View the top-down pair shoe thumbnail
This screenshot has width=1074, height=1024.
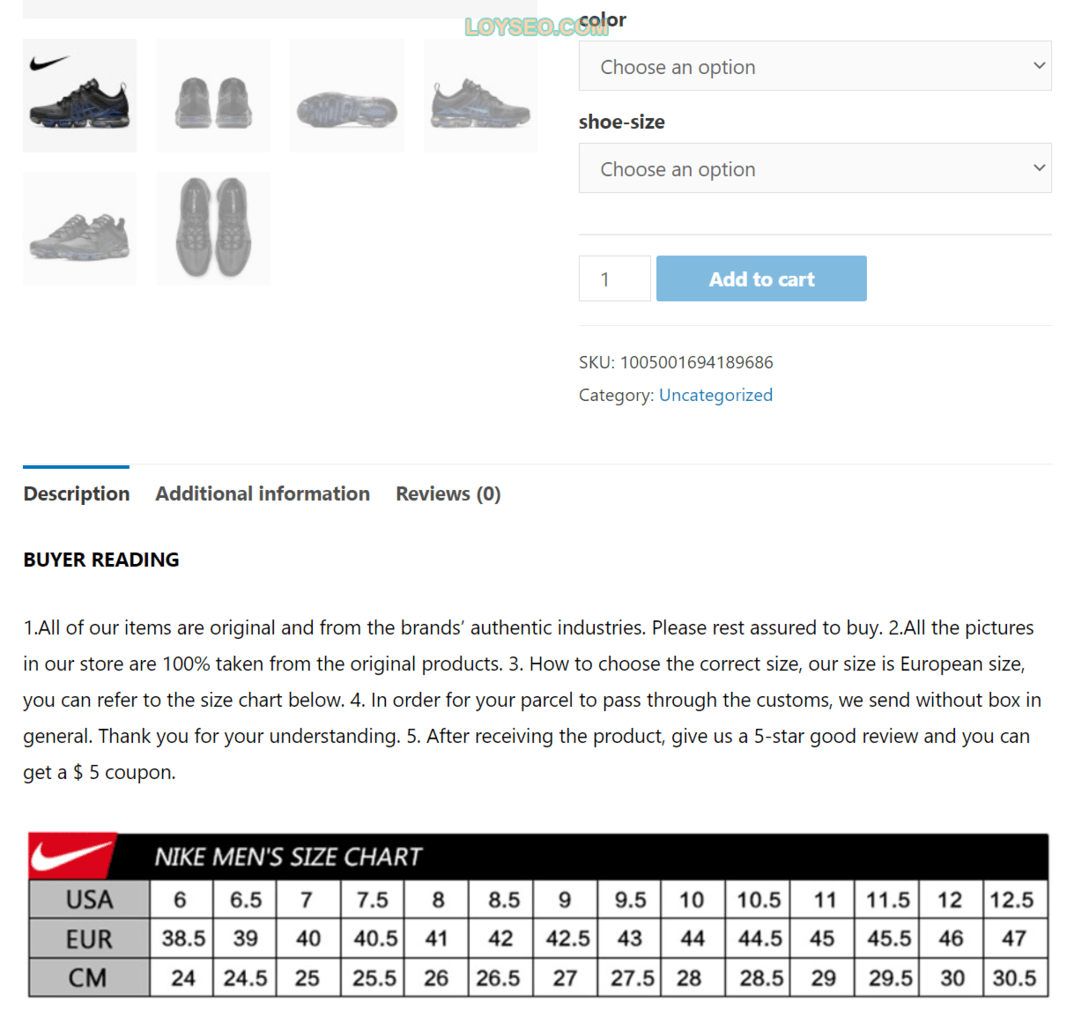[x=213, y=229]
